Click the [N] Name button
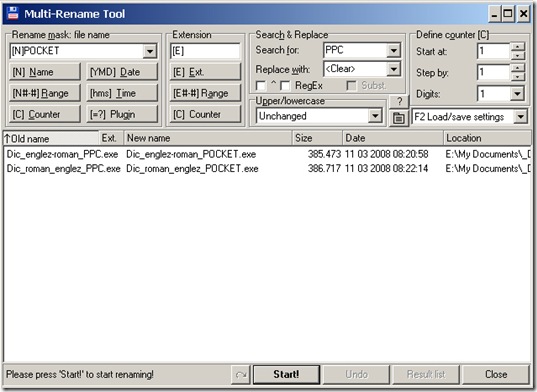 click(x=45, y=72)
